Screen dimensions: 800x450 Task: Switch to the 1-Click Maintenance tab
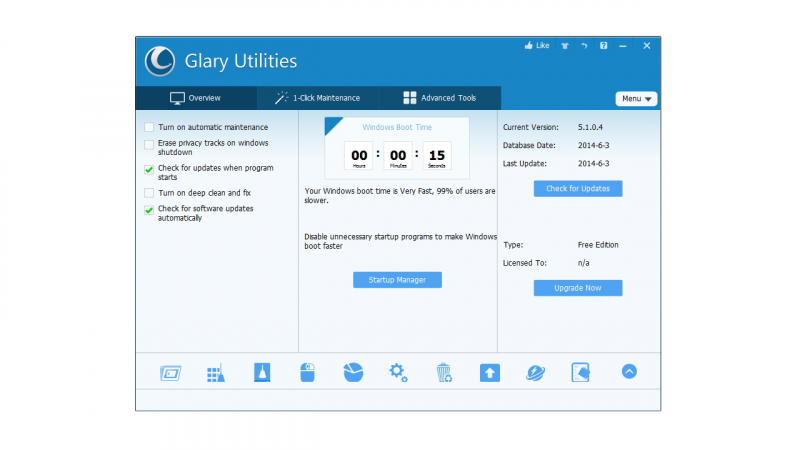pos(318,98)
